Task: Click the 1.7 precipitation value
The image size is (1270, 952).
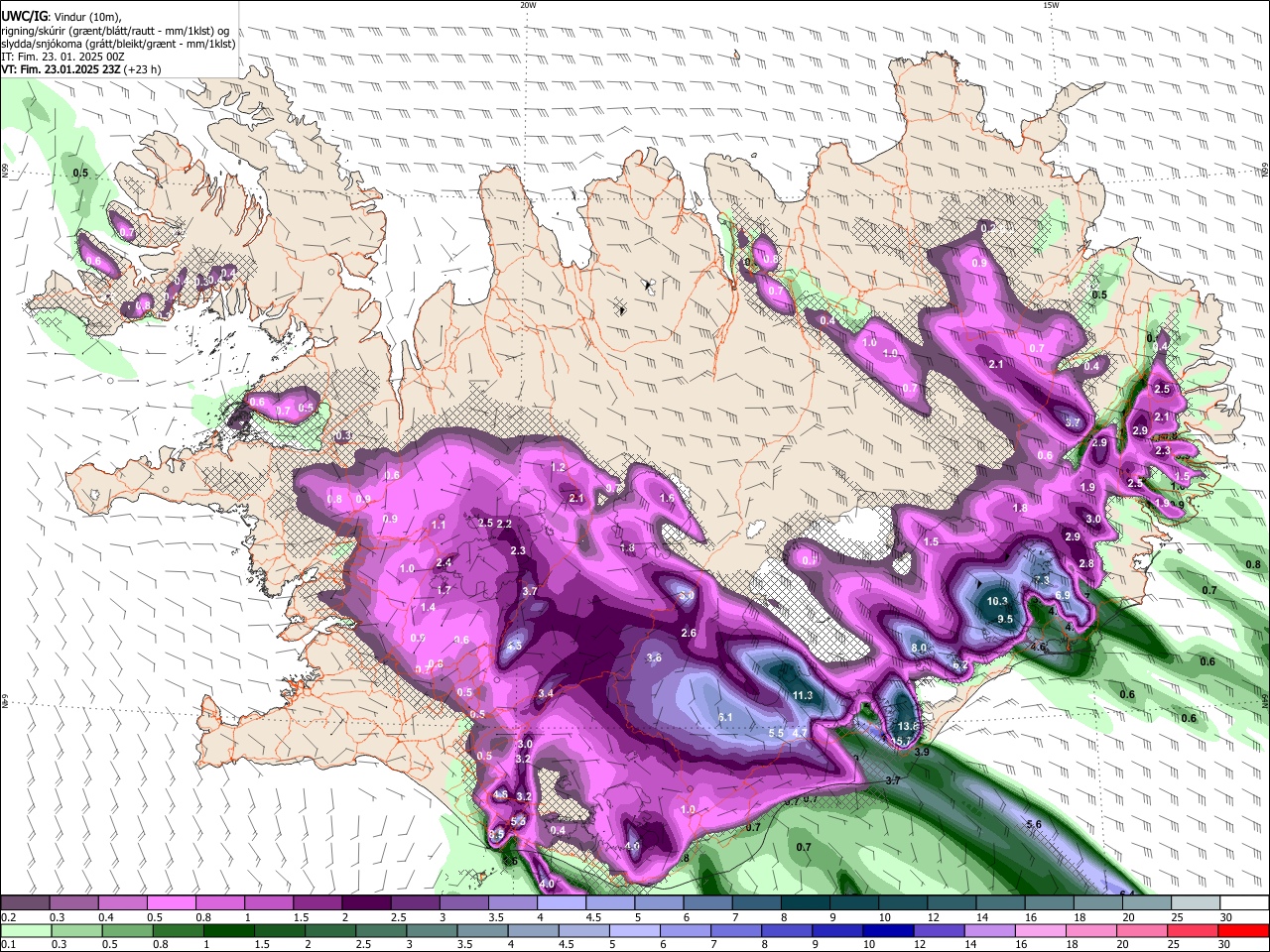Action: pyautogui.click(x=444, y=590)
